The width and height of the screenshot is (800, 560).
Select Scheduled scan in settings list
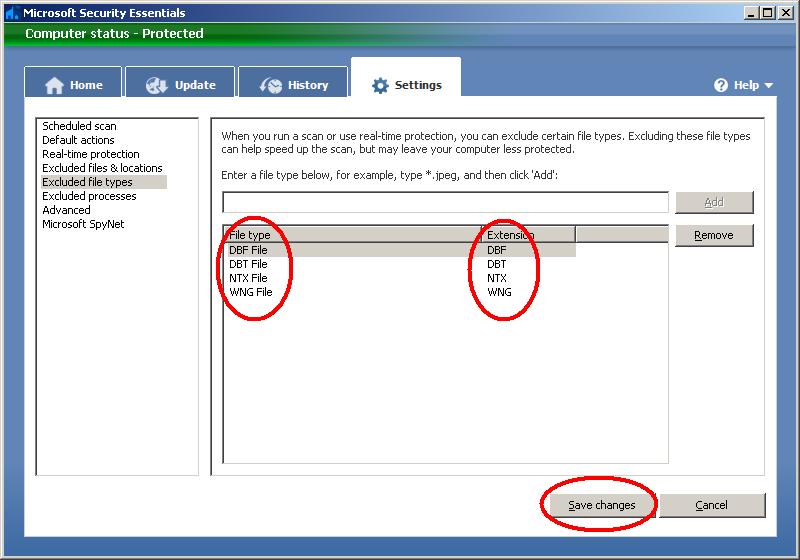pos(79,126)
